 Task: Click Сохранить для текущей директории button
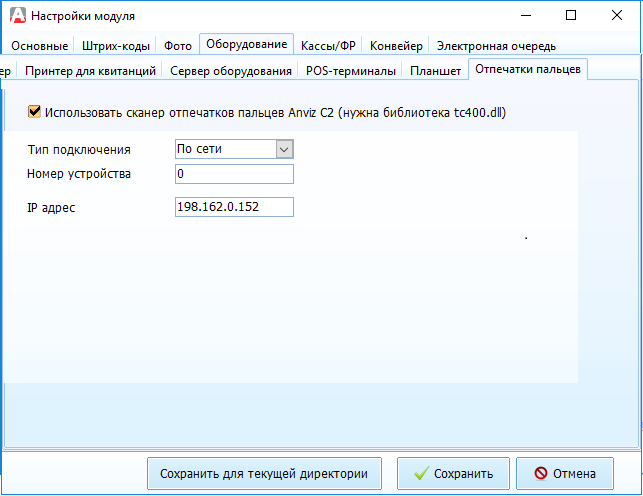point(264,473)
